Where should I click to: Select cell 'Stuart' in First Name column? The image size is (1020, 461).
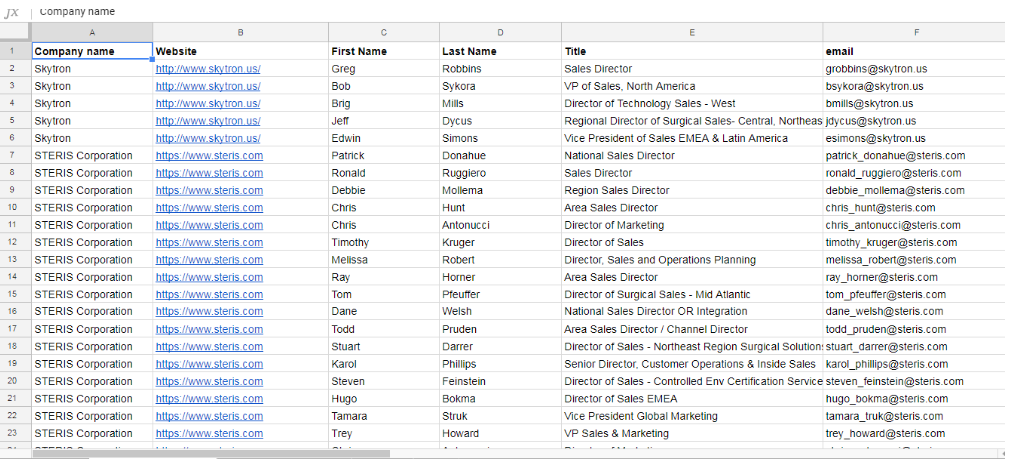coord(384,347)
